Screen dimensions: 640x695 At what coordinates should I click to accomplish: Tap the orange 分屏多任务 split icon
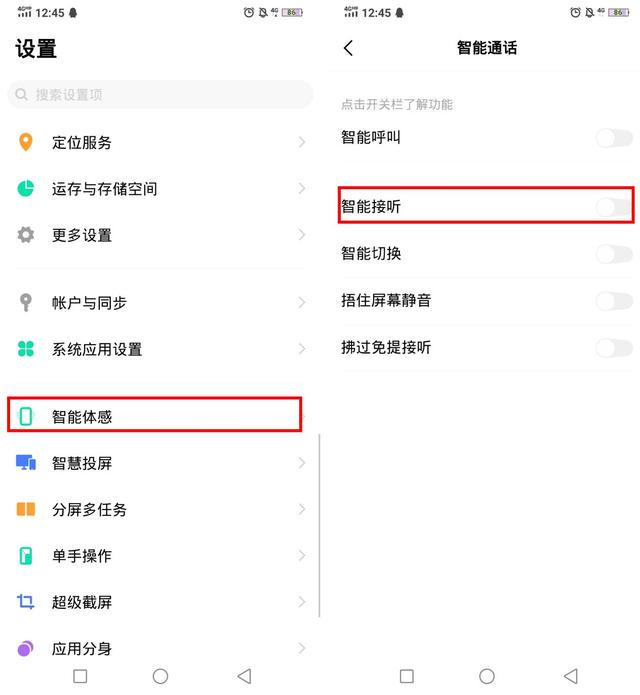[x=26, y=509]
